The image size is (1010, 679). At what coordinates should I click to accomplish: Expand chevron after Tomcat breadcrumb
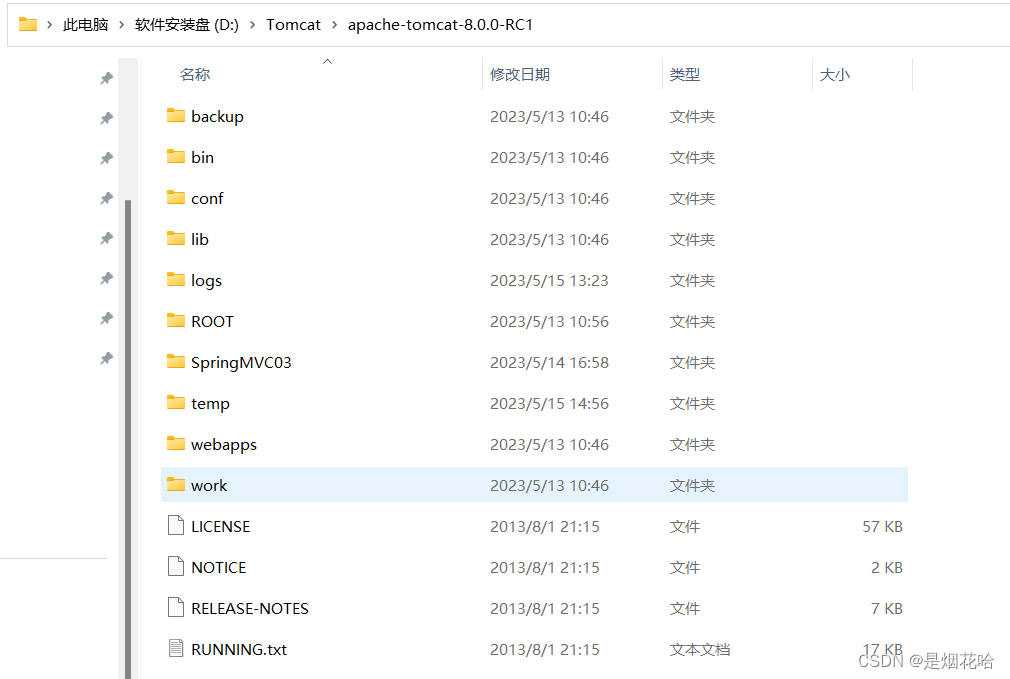(334, 25)
